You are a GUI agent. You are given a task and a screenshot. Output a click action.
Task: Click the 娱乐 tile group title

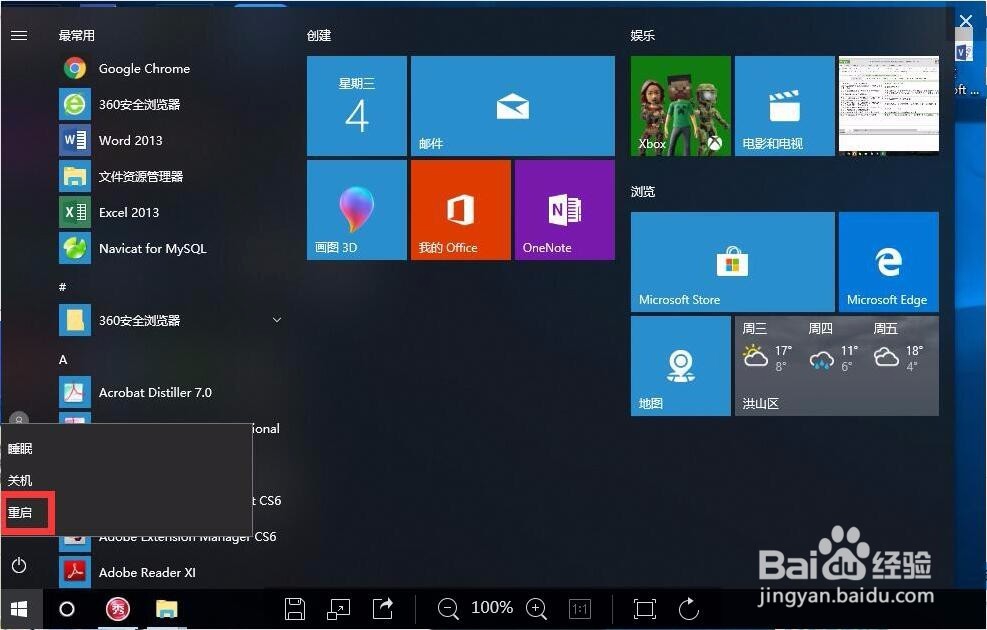coord(643,35)
